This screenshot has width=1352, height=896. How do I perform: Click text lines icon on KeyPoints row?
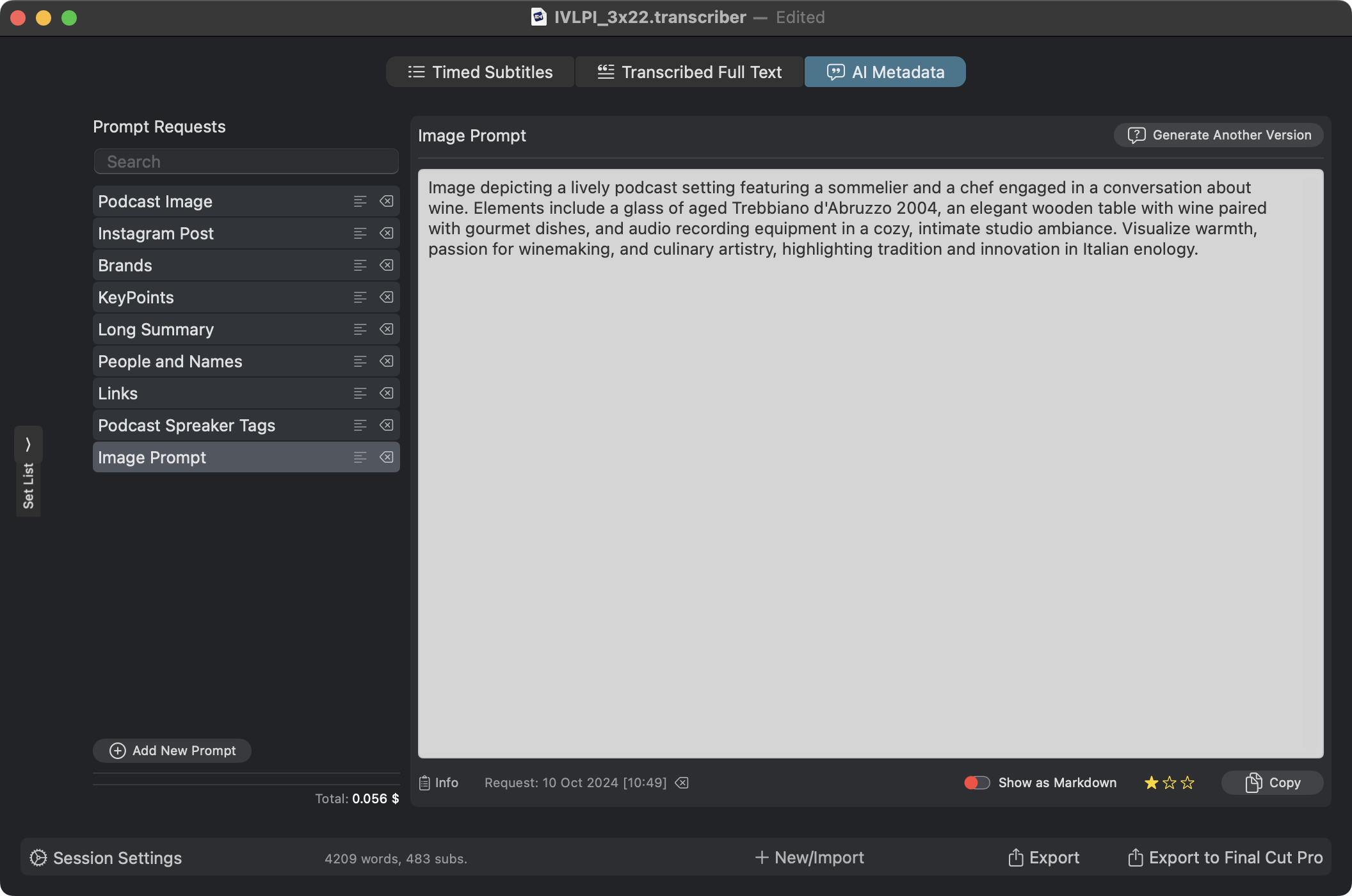[360, 298]
